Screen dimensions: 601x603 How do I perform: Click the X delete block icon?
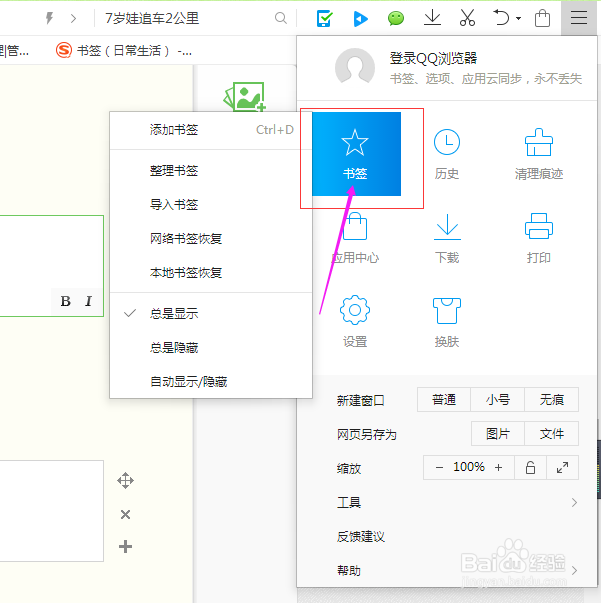[125, 514]
